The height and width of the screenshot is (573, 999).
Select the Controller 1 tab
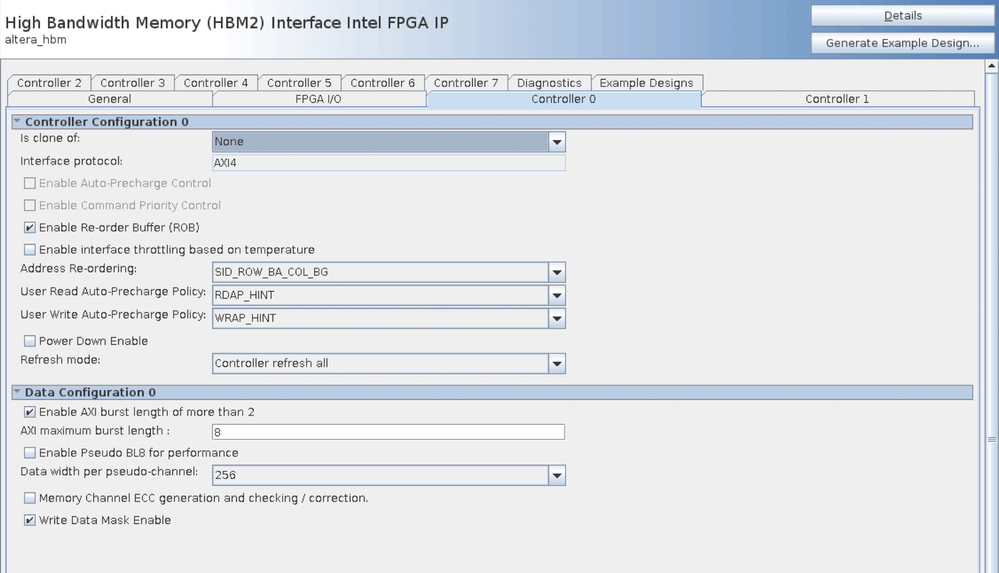click(837, 99)
